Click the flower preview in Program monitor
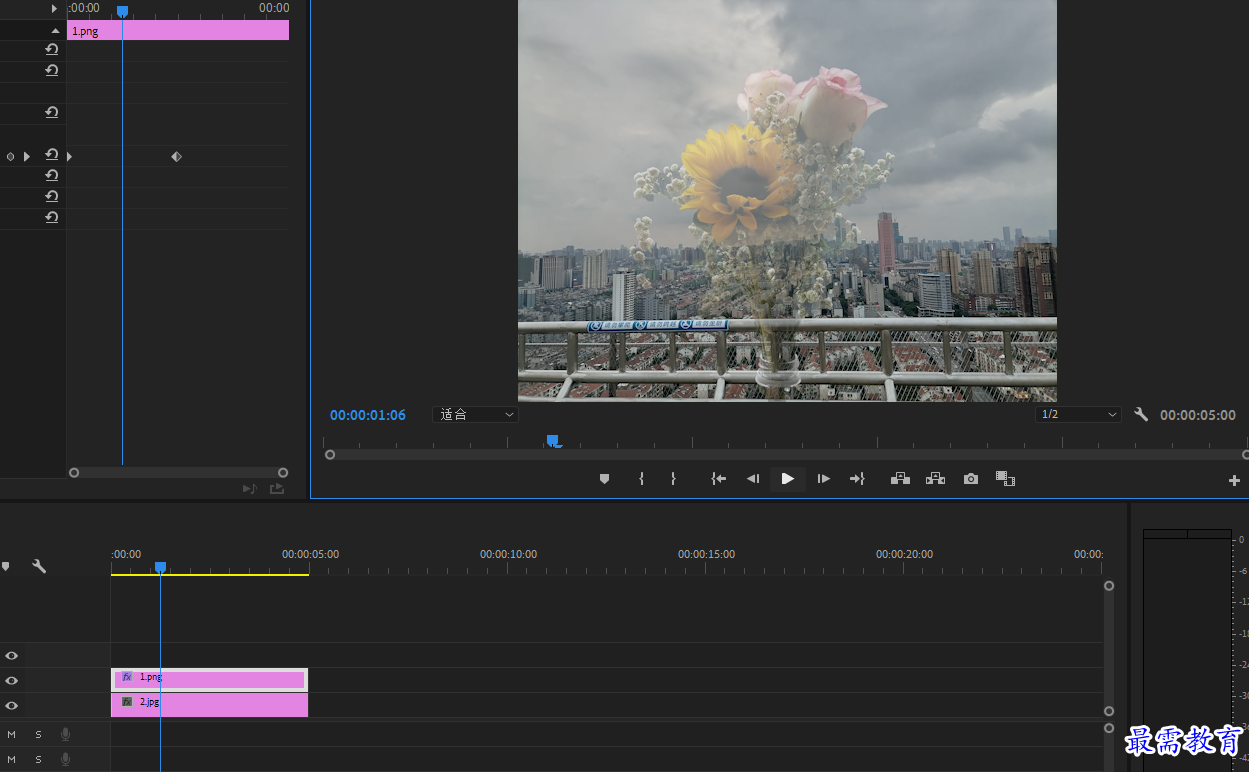This screenshot has height=772, width=1249. point(787,200)
